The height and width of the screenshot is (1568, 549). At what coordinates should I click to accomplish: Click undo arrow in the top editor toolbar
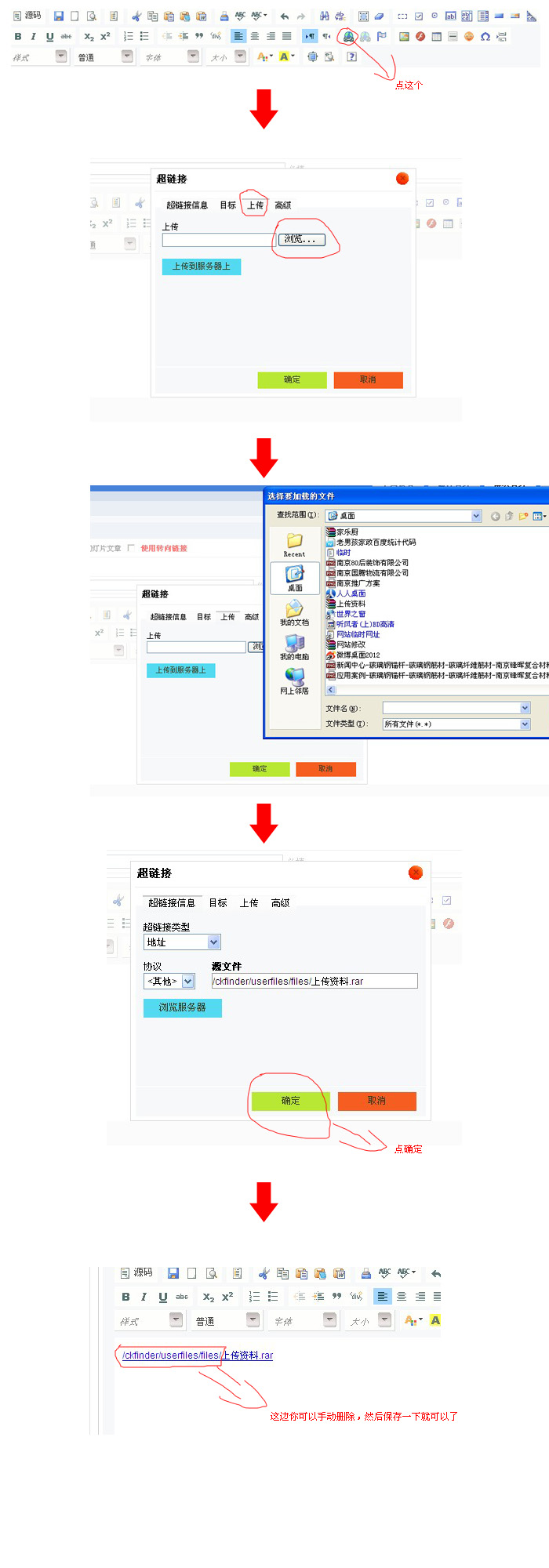(285, 16)
